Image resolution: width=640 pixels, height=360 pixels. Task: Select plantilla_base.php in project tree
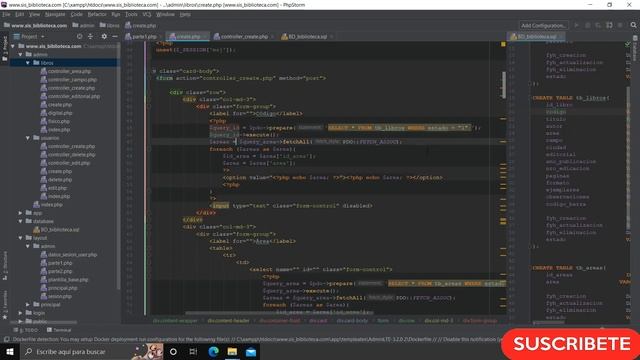coord(64,280)
